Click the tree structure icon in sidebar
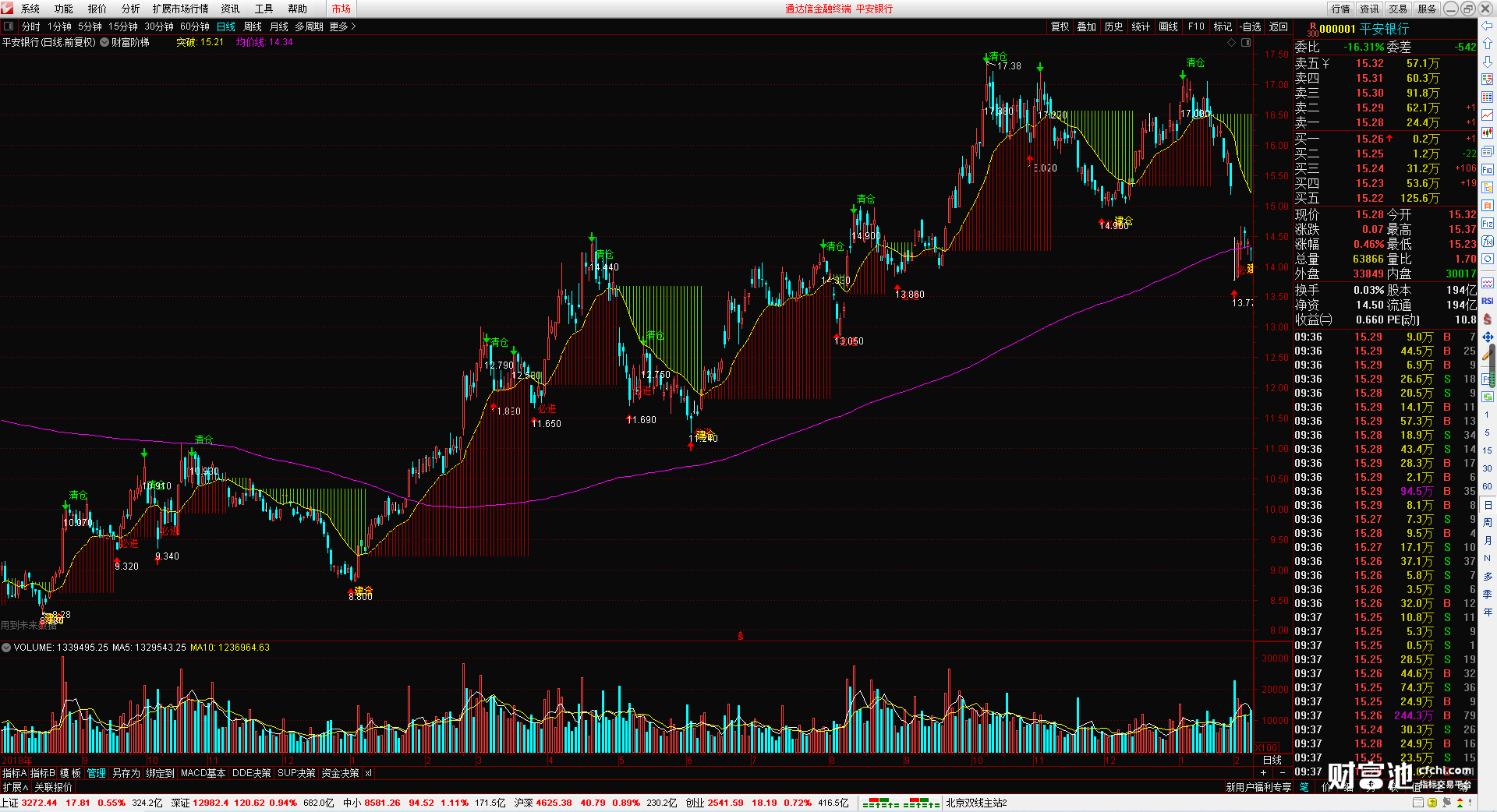 (x=1488, y=188)
